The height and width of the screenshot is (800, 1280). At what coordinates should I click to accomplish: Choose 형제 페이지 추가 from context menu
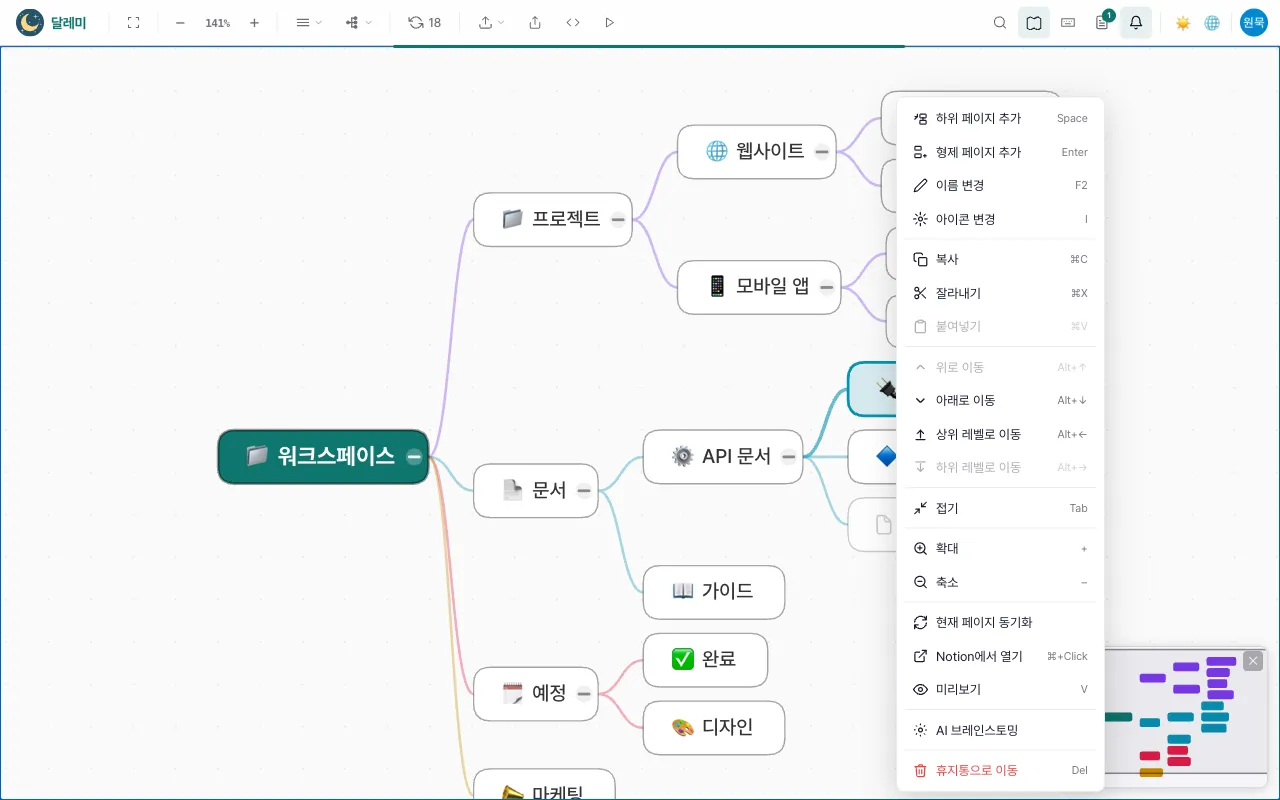[1000, 152]
